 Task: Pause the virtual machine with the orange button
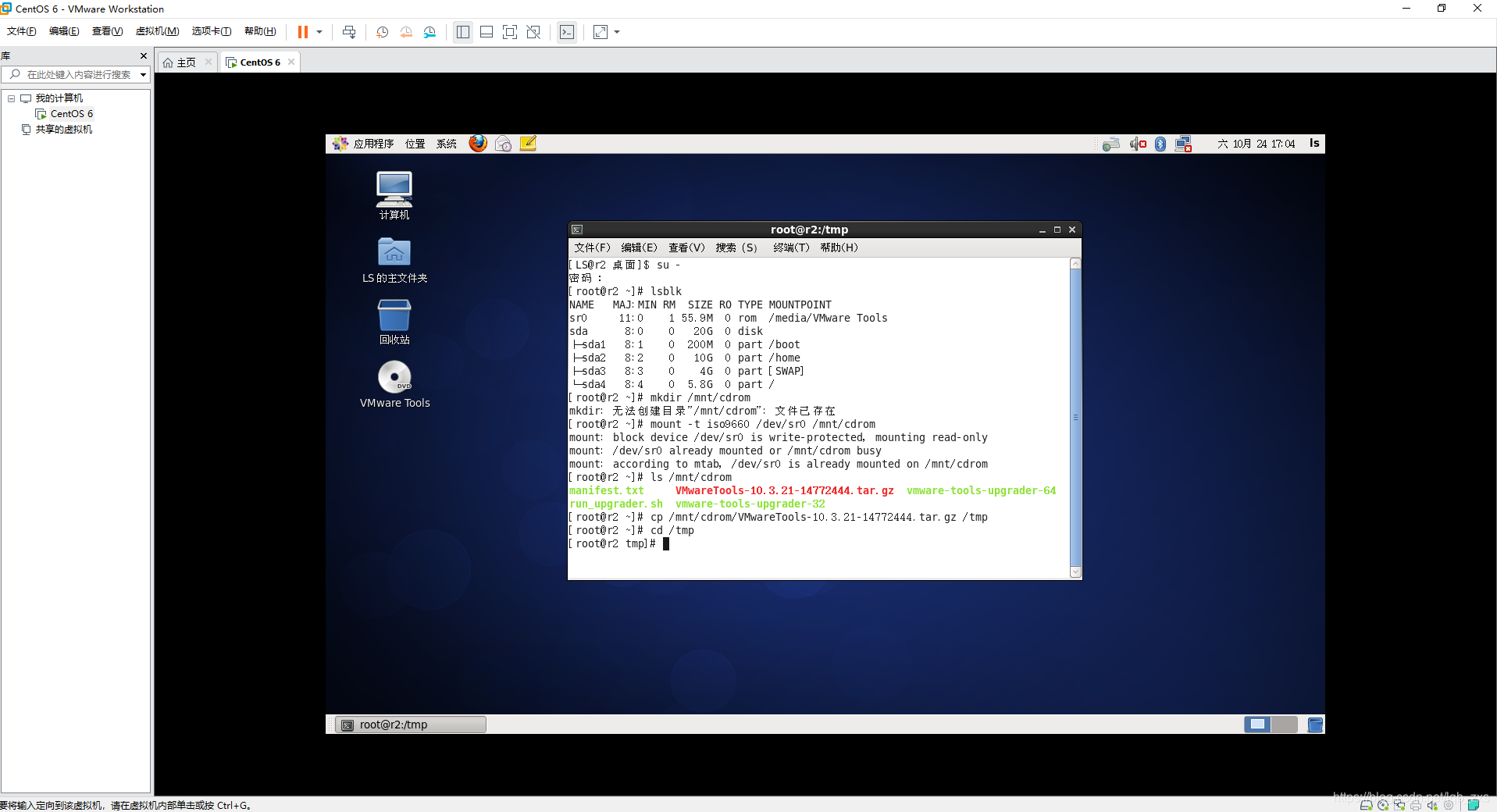point(303,32)
